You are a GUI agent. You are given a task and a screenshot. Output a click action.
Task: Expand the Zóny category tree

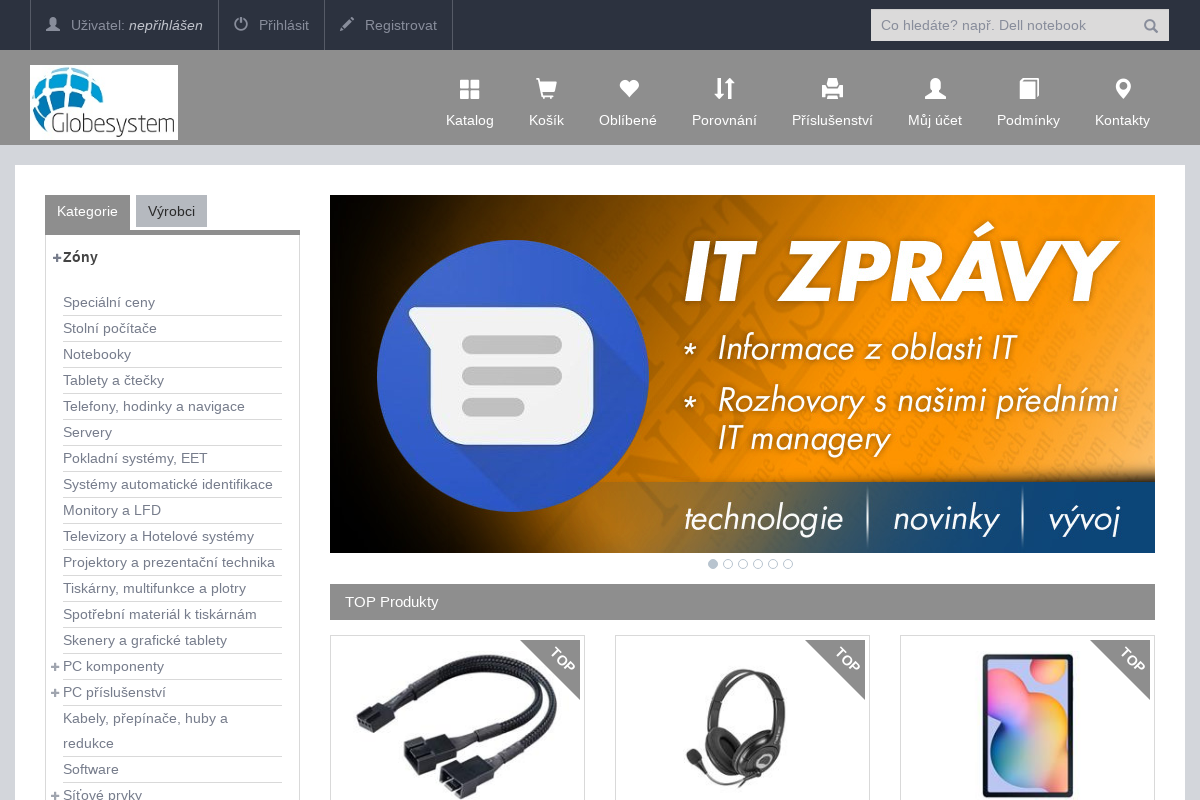(57, 258)
